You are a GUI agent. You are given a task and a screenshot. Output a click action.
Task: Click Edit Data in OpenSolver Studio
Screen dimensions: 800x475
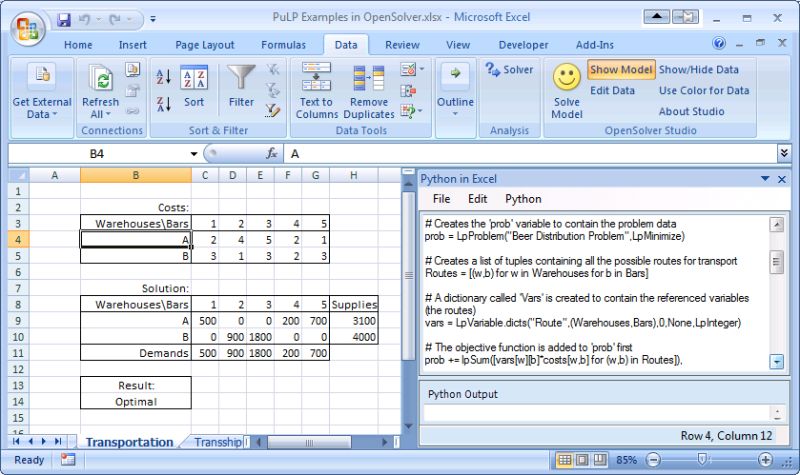[612, 90]
